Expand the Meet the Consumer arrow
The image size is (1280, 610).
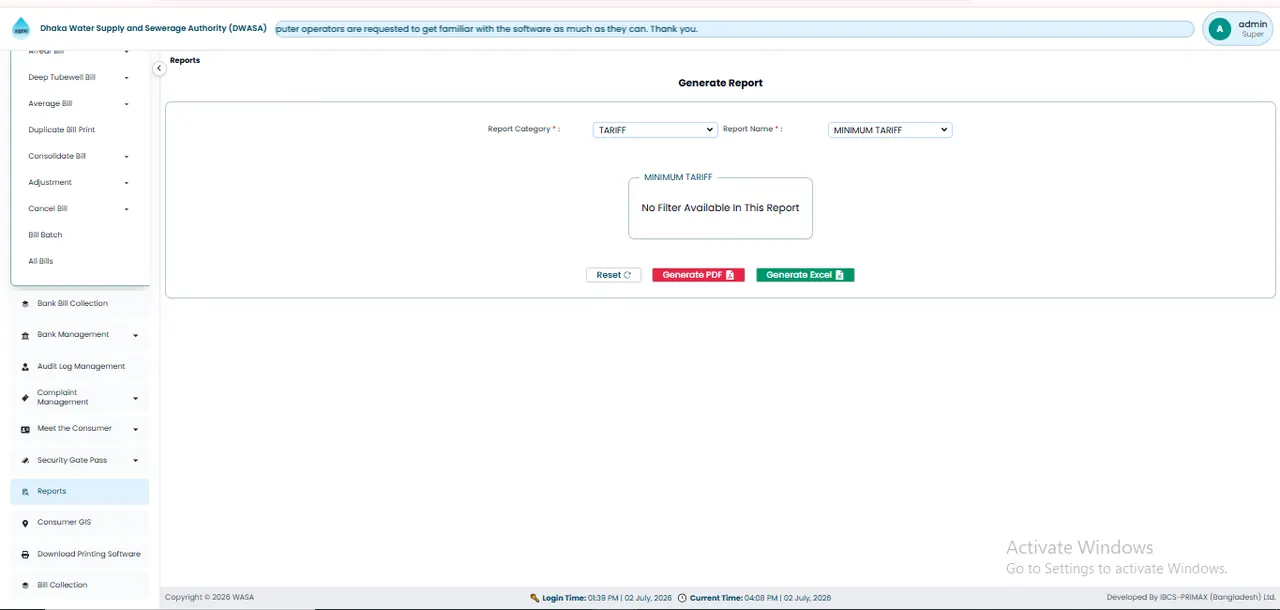coord(136,429)
